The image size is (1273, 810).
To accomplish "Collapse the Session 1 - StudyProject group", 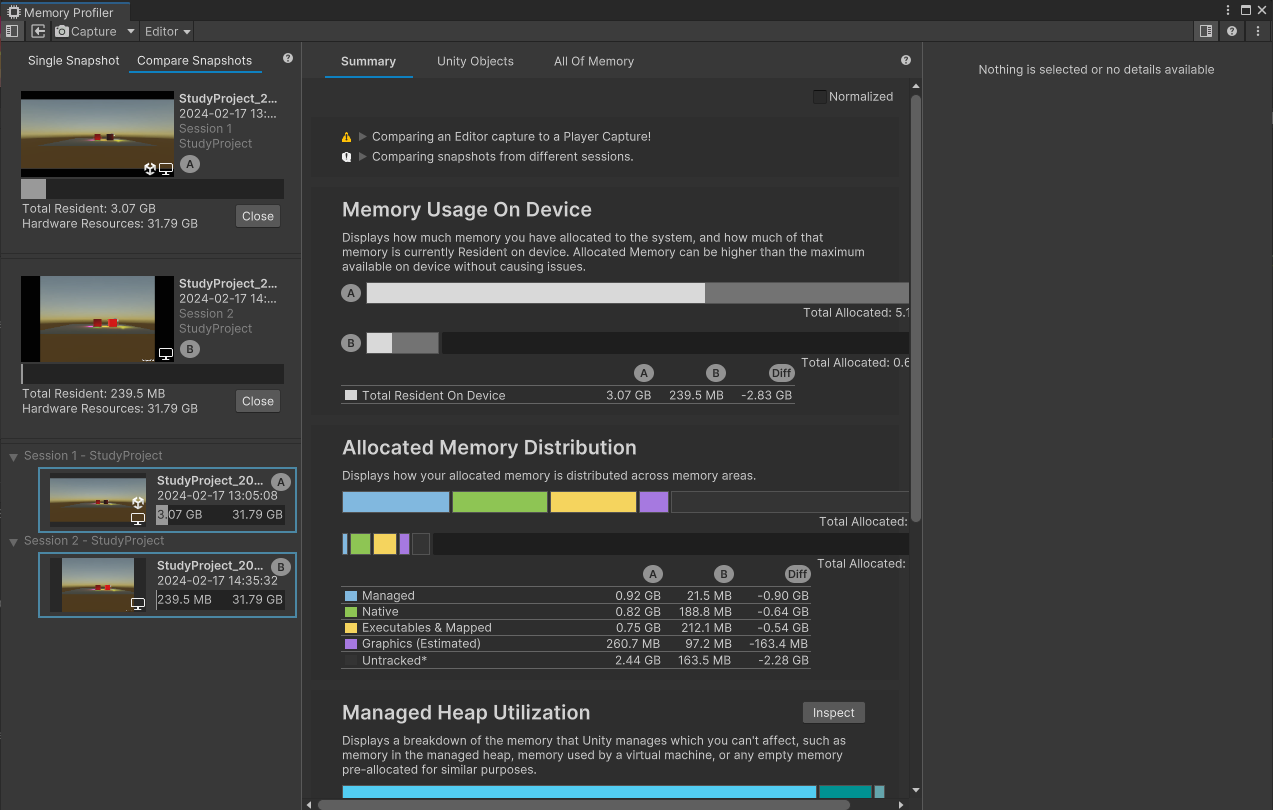I will click(14, 456).
